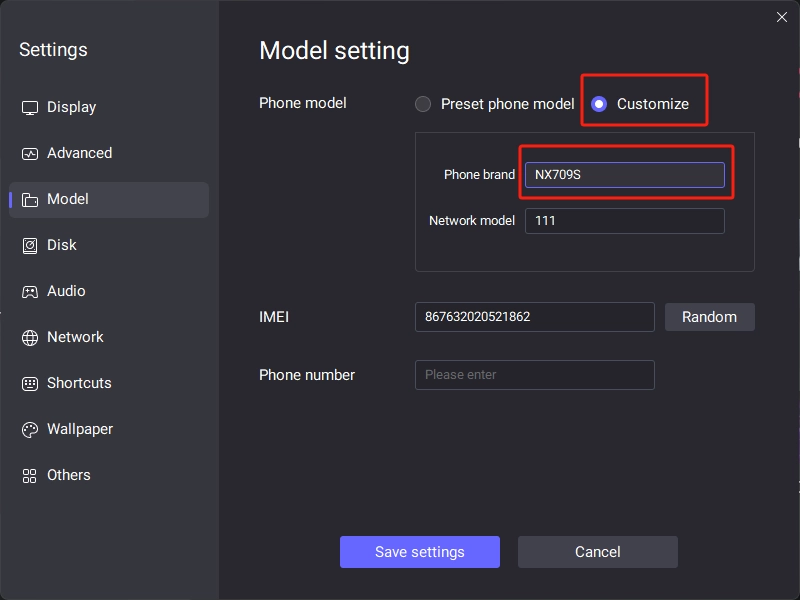
Task: Click the Display monitor icon
Action: pos(30,108)
